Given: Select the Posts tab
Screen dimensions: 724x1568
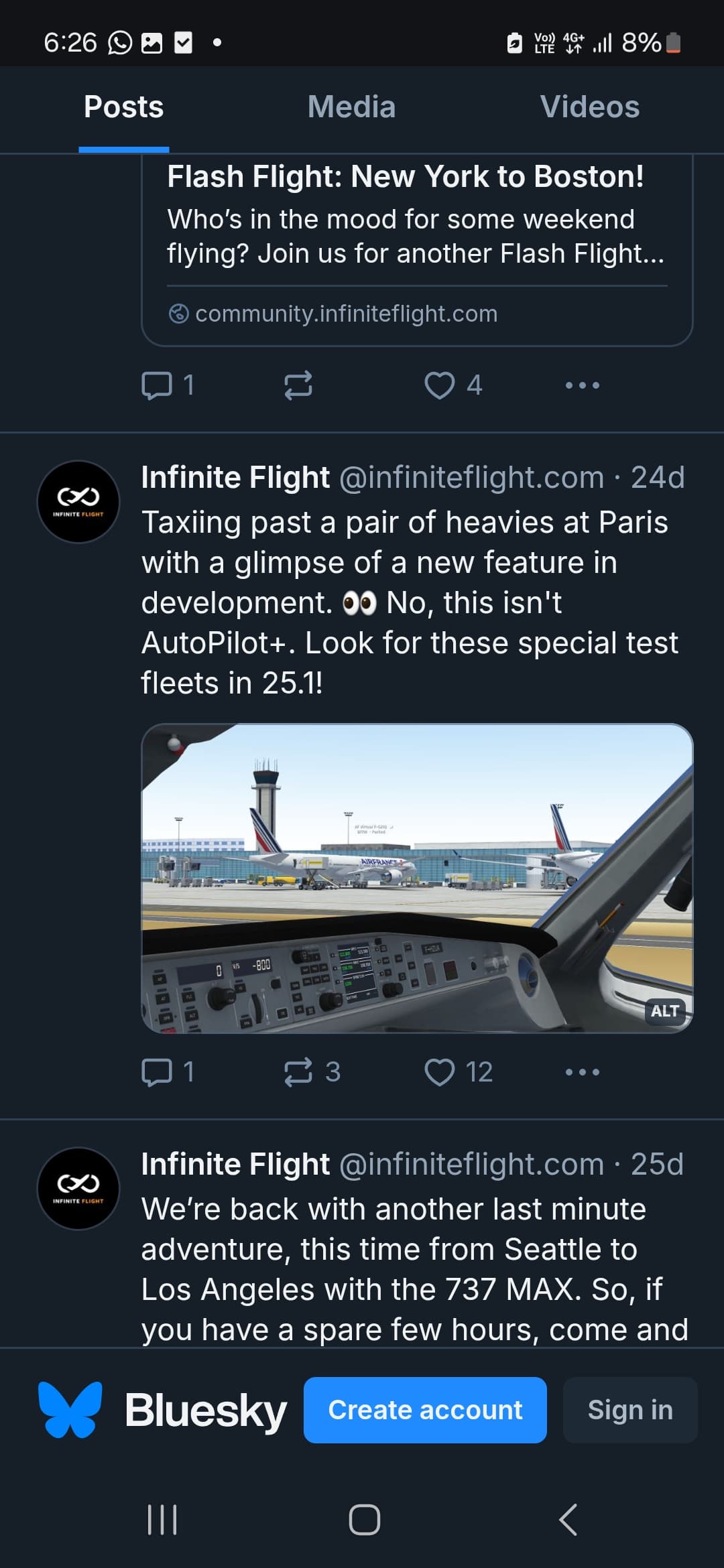Looking at the screenshot, I should 124,107.
